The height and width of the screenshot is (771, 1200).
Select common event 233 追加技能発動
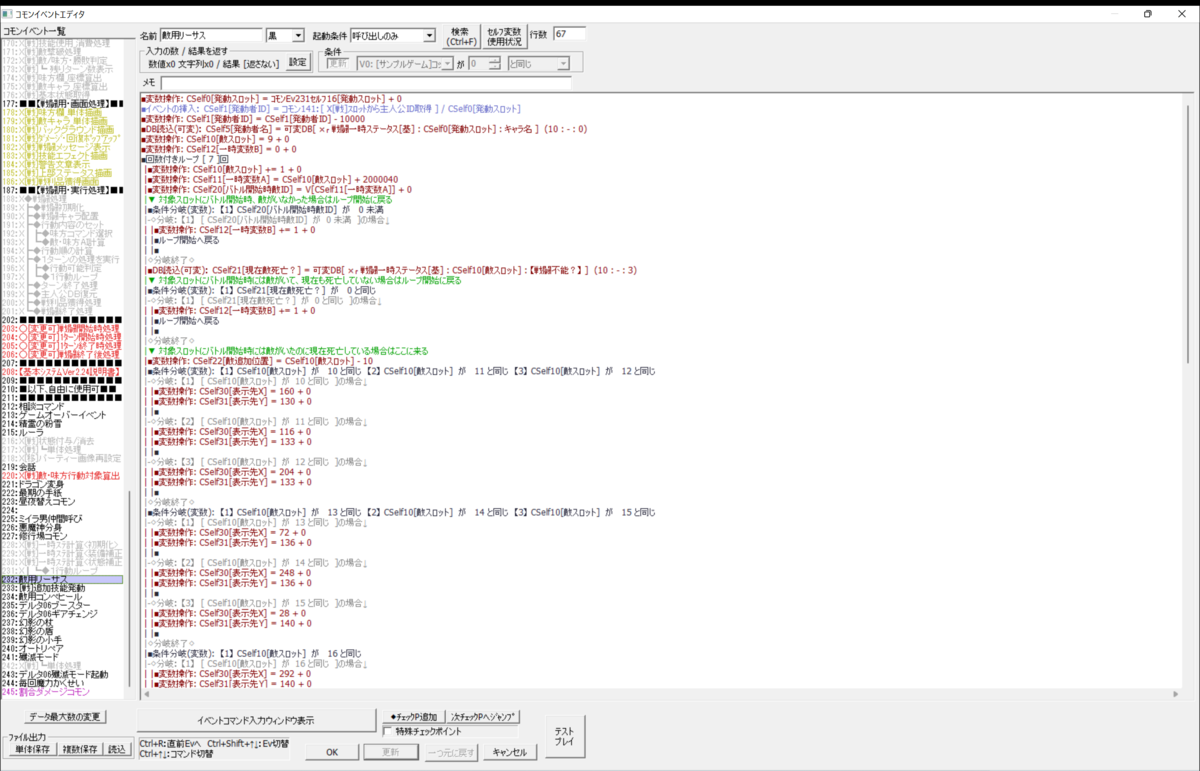click(x=63, y=588)
